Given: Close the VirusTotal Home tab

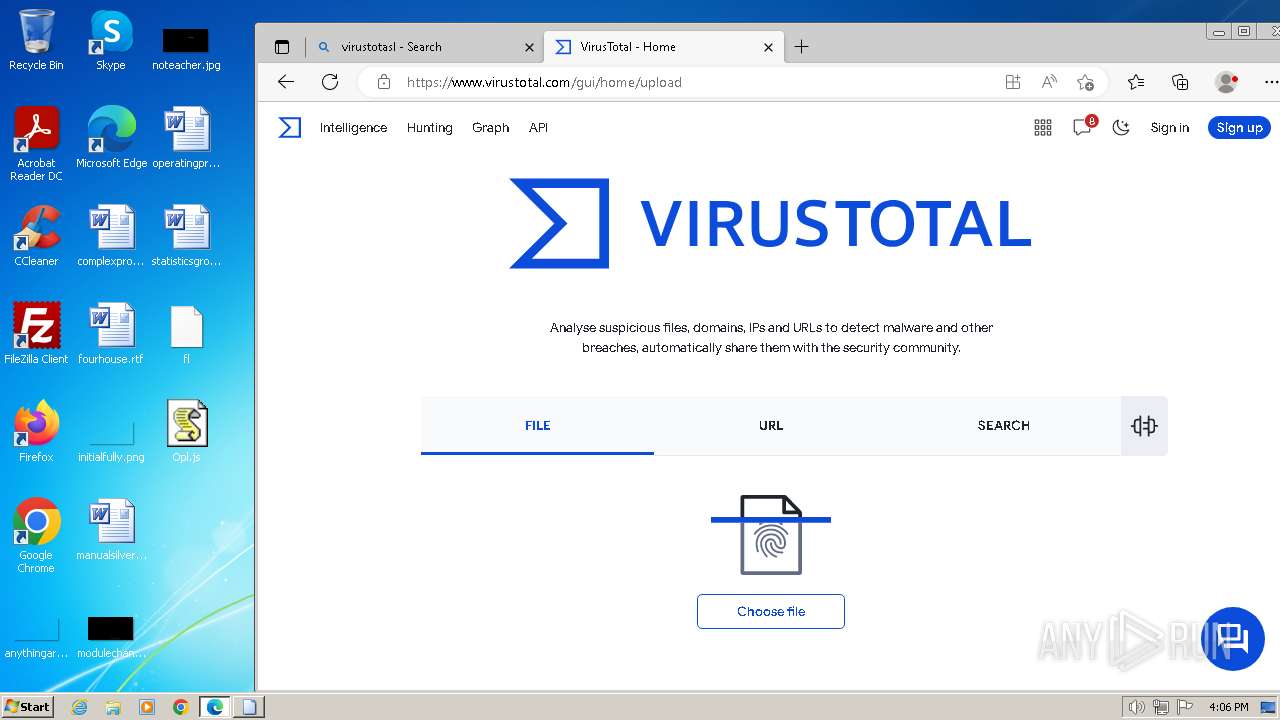Looking at the screenshot, I should click(769, 47).
